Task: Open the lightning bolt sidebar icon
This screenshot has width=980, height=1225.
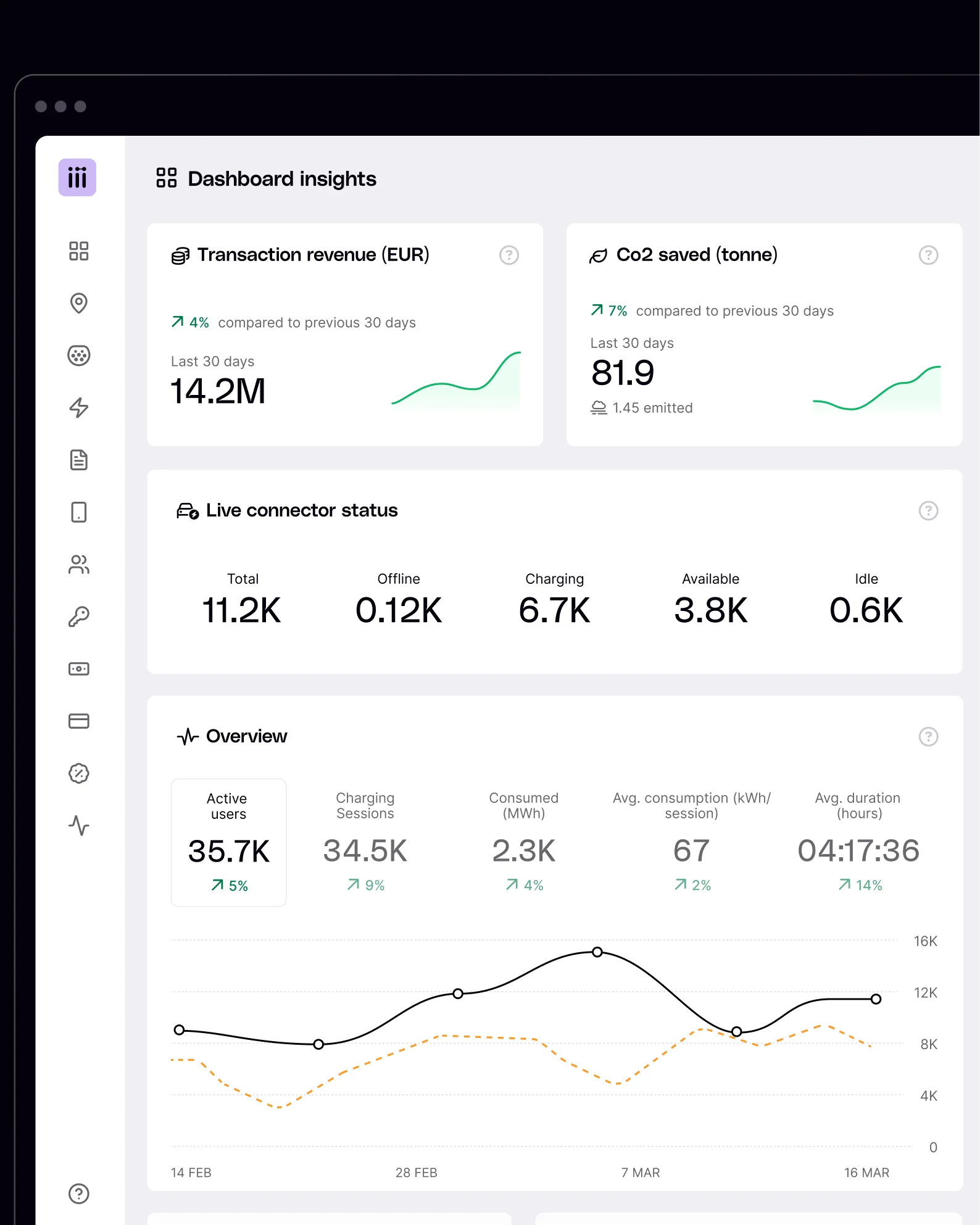Action: coord(79,408)
